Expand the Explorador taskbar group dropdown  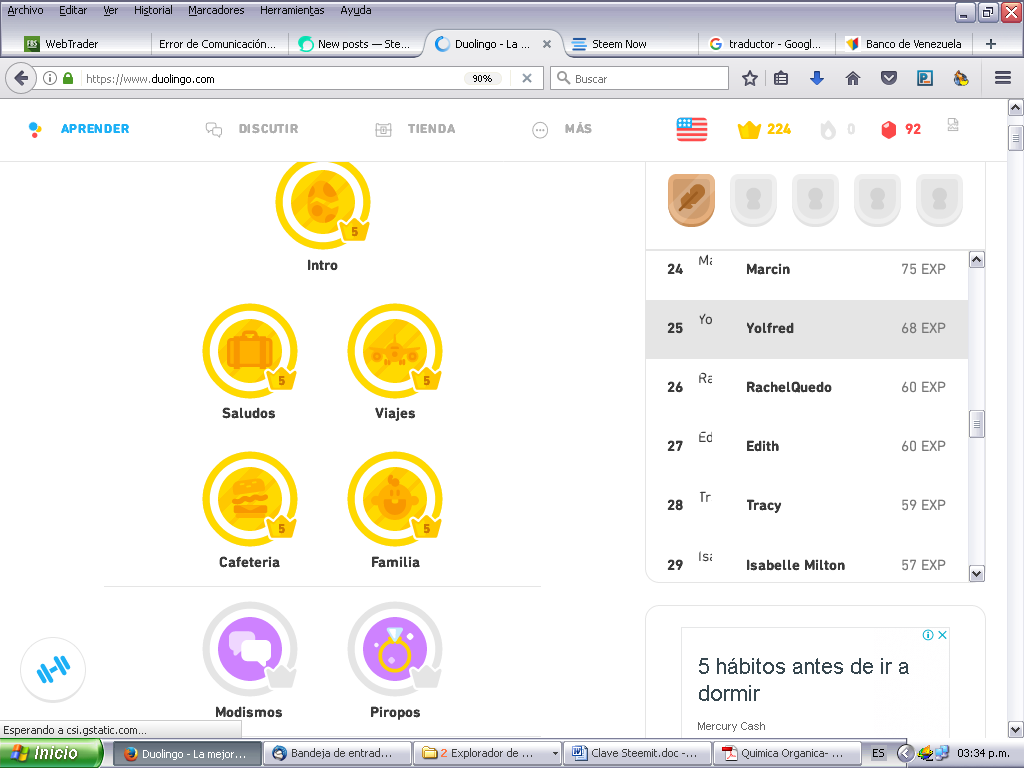click(x=555, y=754)
